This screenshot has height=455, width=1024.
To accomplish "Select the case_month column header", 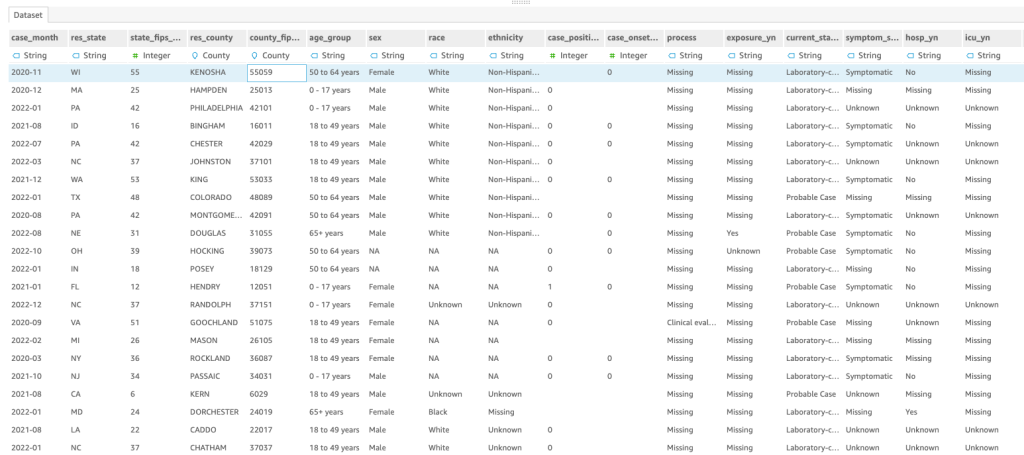I will click(38, 38).
